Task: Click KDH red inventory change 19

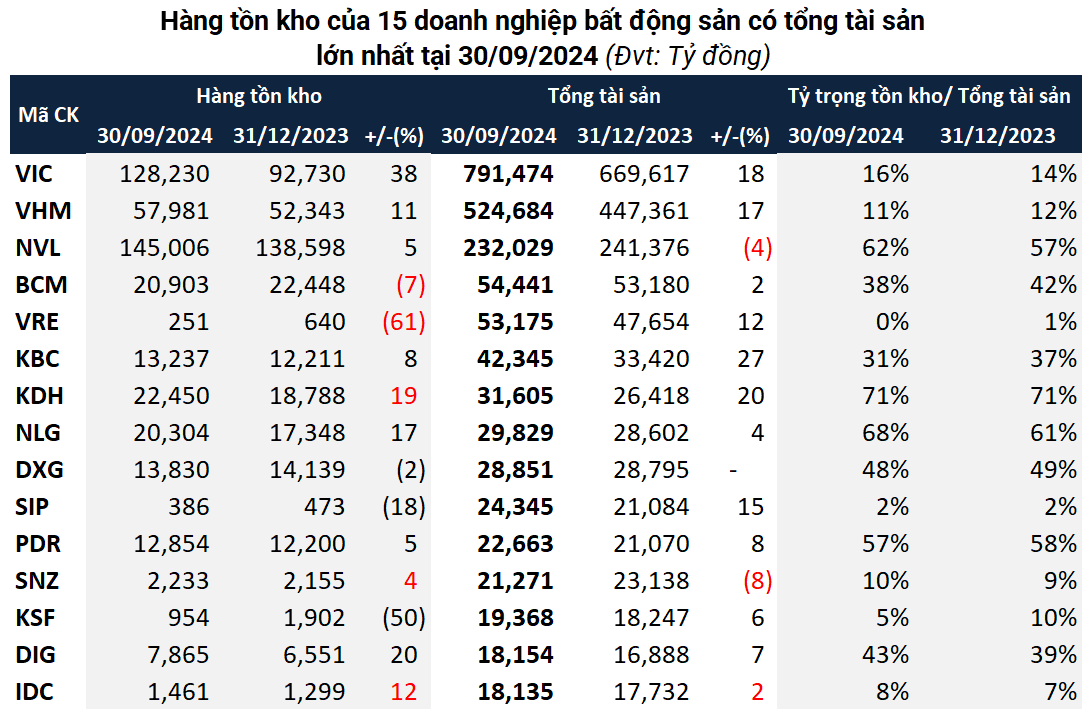Action: pos(404,396)
